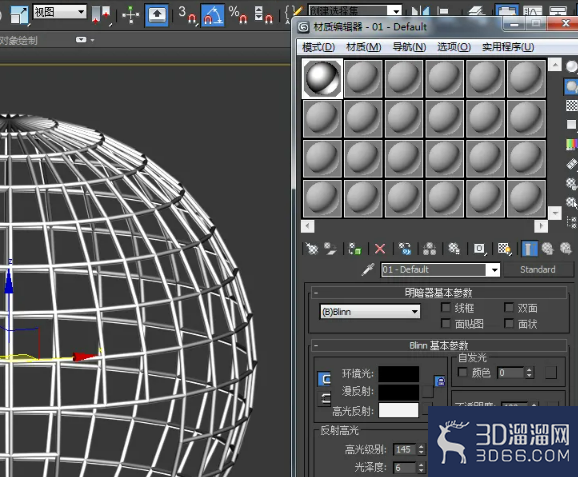Toggle Angle Snap in main toolbar
The width and height of the screenshot is (578, 477).
click(212, 15)
